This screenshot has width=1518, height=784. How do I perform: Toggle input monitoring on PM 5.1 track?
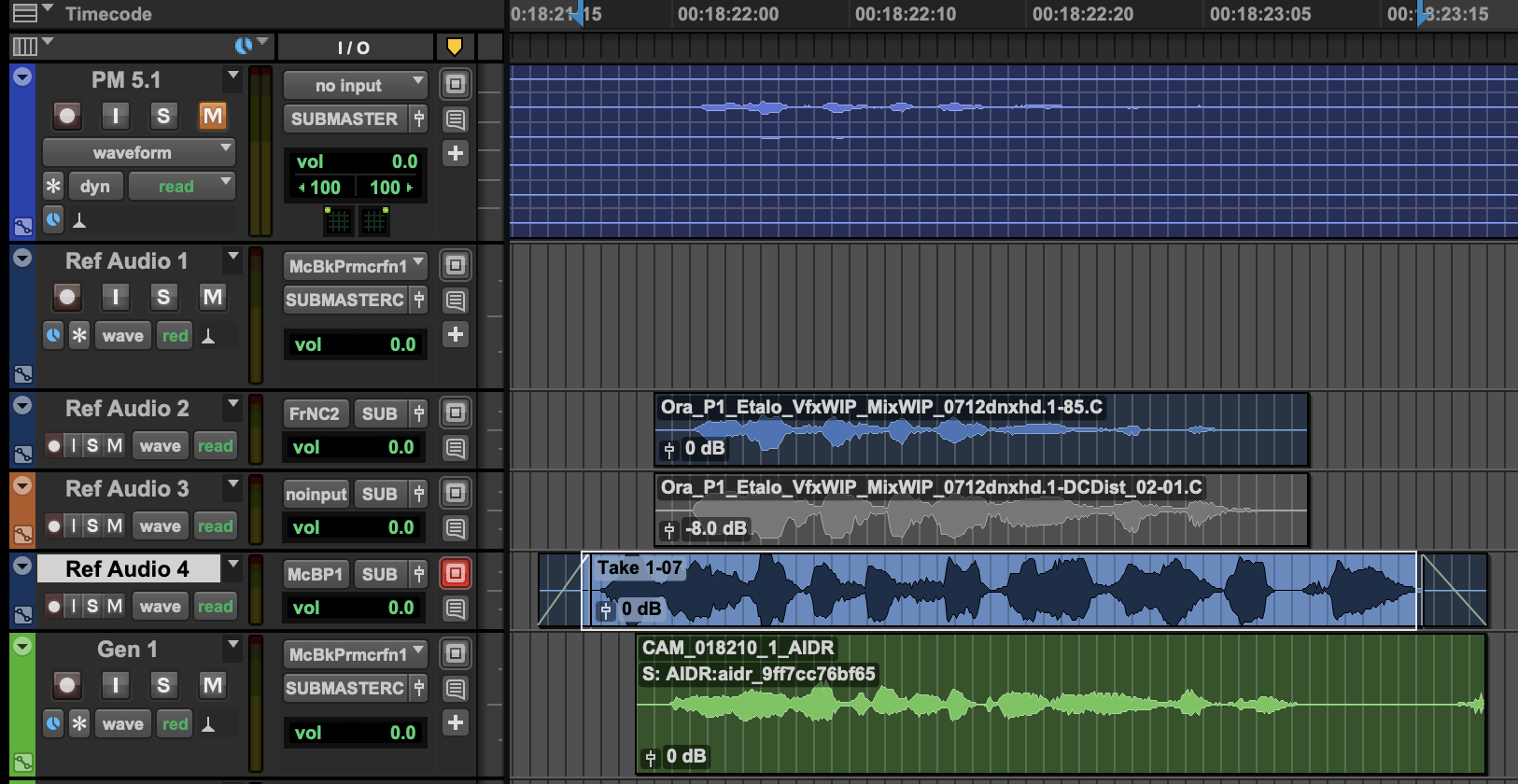pos(116,116)
